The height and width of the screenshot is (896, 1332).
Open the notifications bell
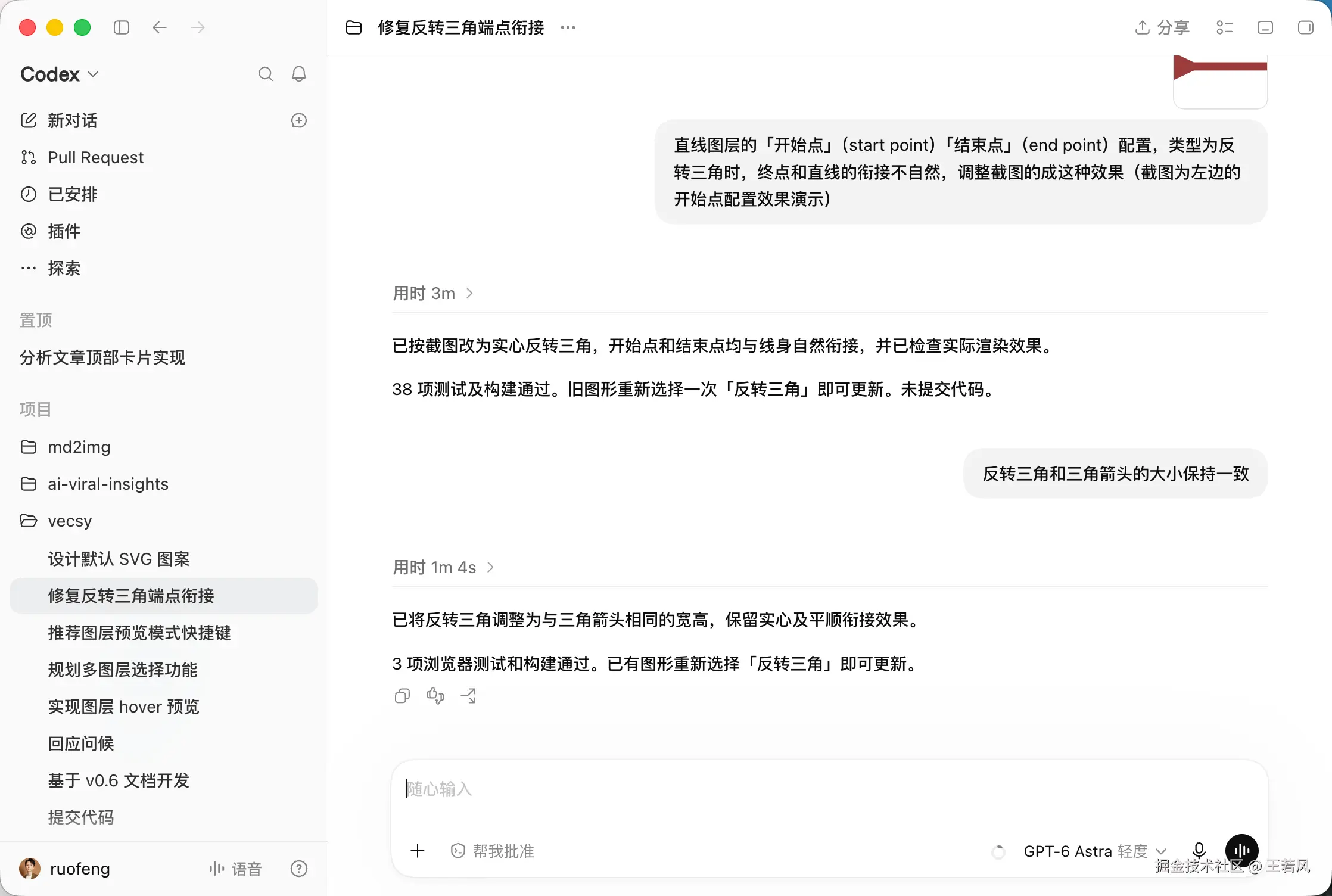pyautogui.click(x=299, y=74)
